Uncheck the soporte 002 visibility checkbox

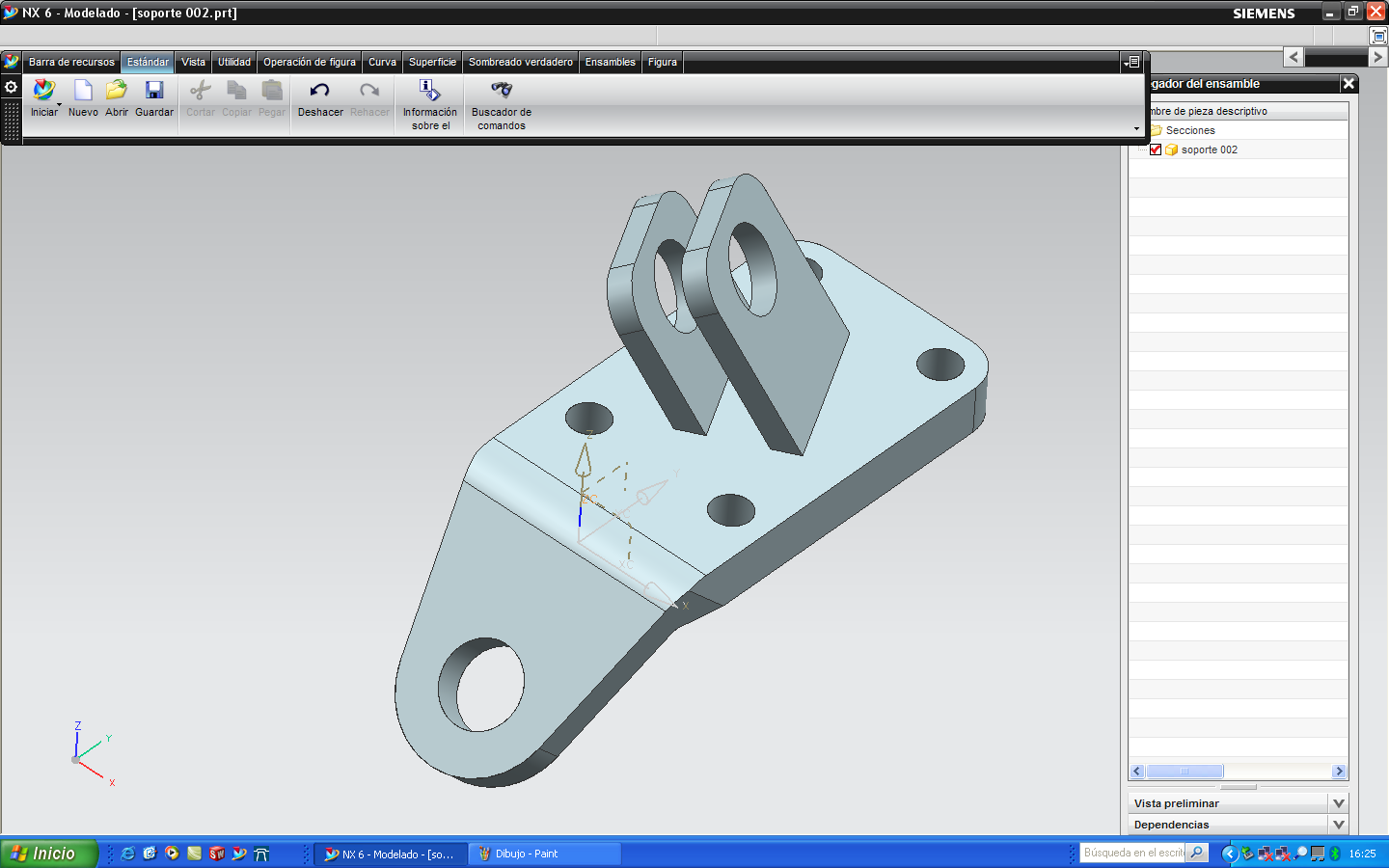pos(1156,149)
